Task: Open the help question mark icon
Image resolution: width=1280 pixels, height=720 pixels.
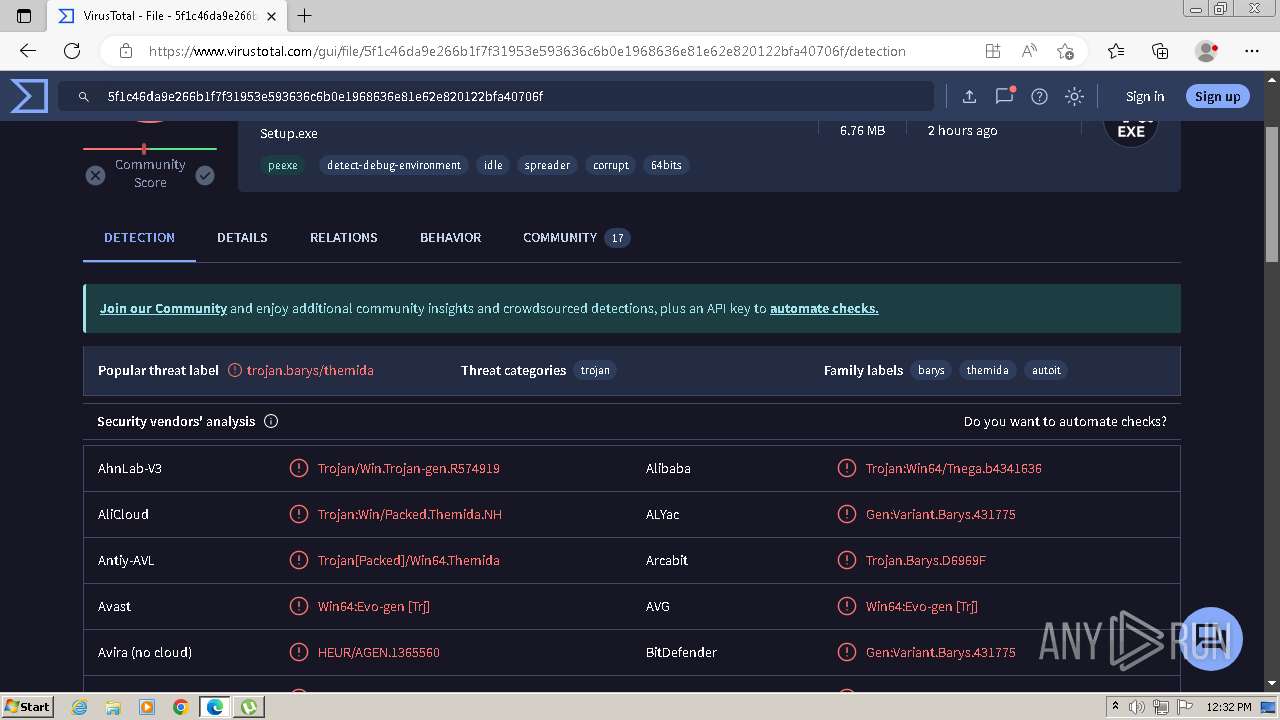Action: (x=1039, y=96)
